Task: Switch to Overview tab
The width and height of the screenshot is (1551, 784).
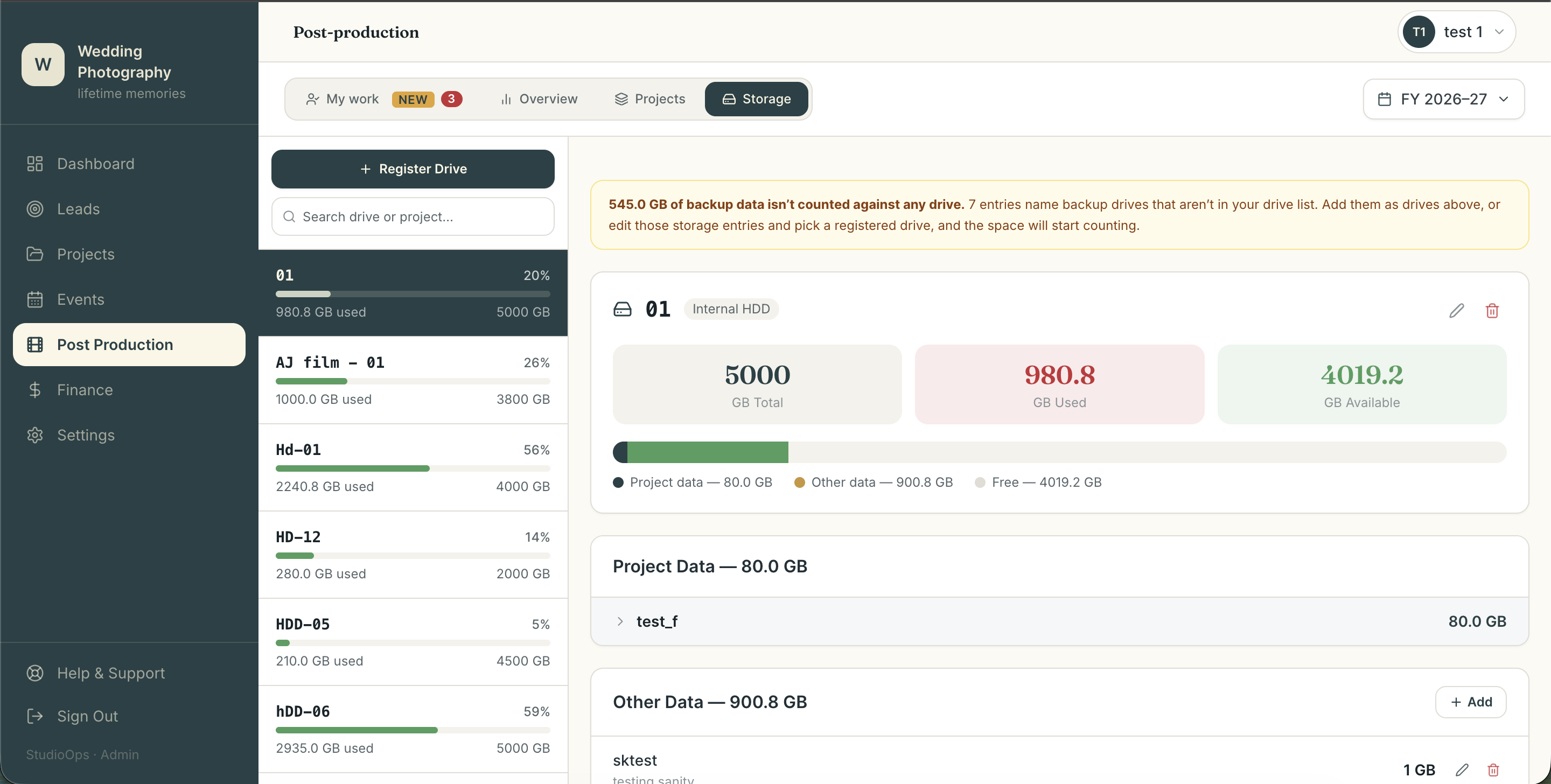Action: (x=539, y=99)
